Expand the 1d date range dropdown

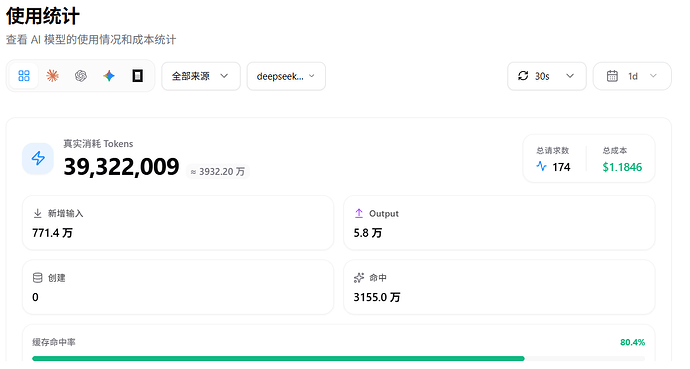[632, 76]
